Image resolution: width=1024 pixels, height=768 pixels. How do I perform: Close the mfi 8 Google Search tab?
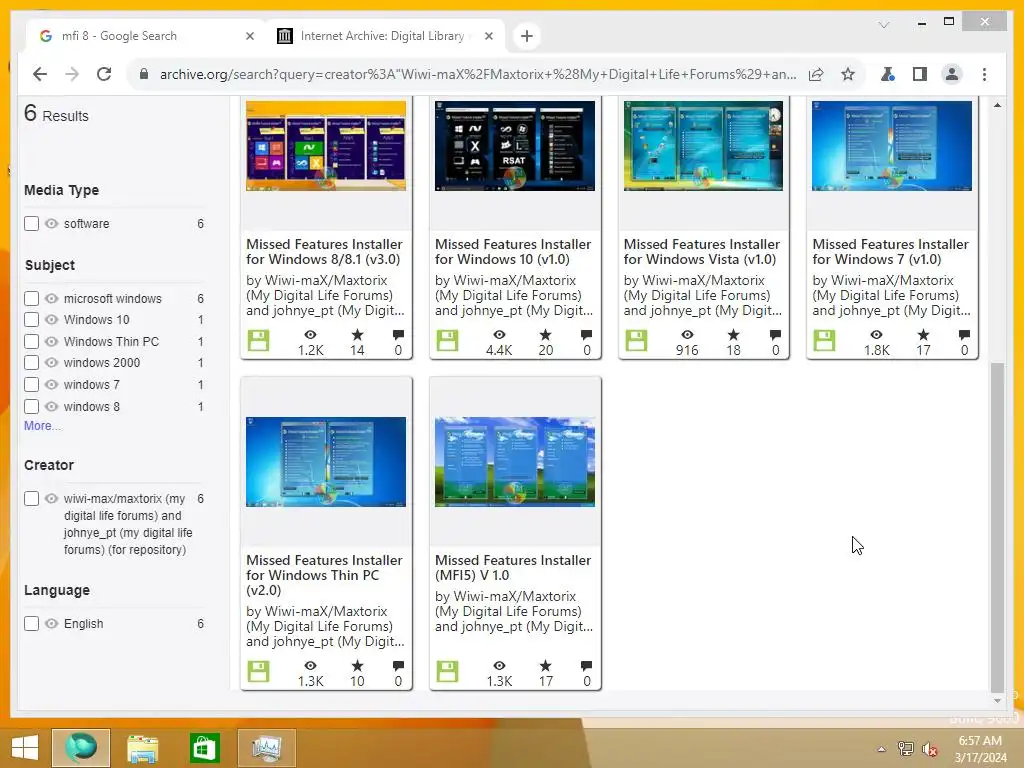249,36
